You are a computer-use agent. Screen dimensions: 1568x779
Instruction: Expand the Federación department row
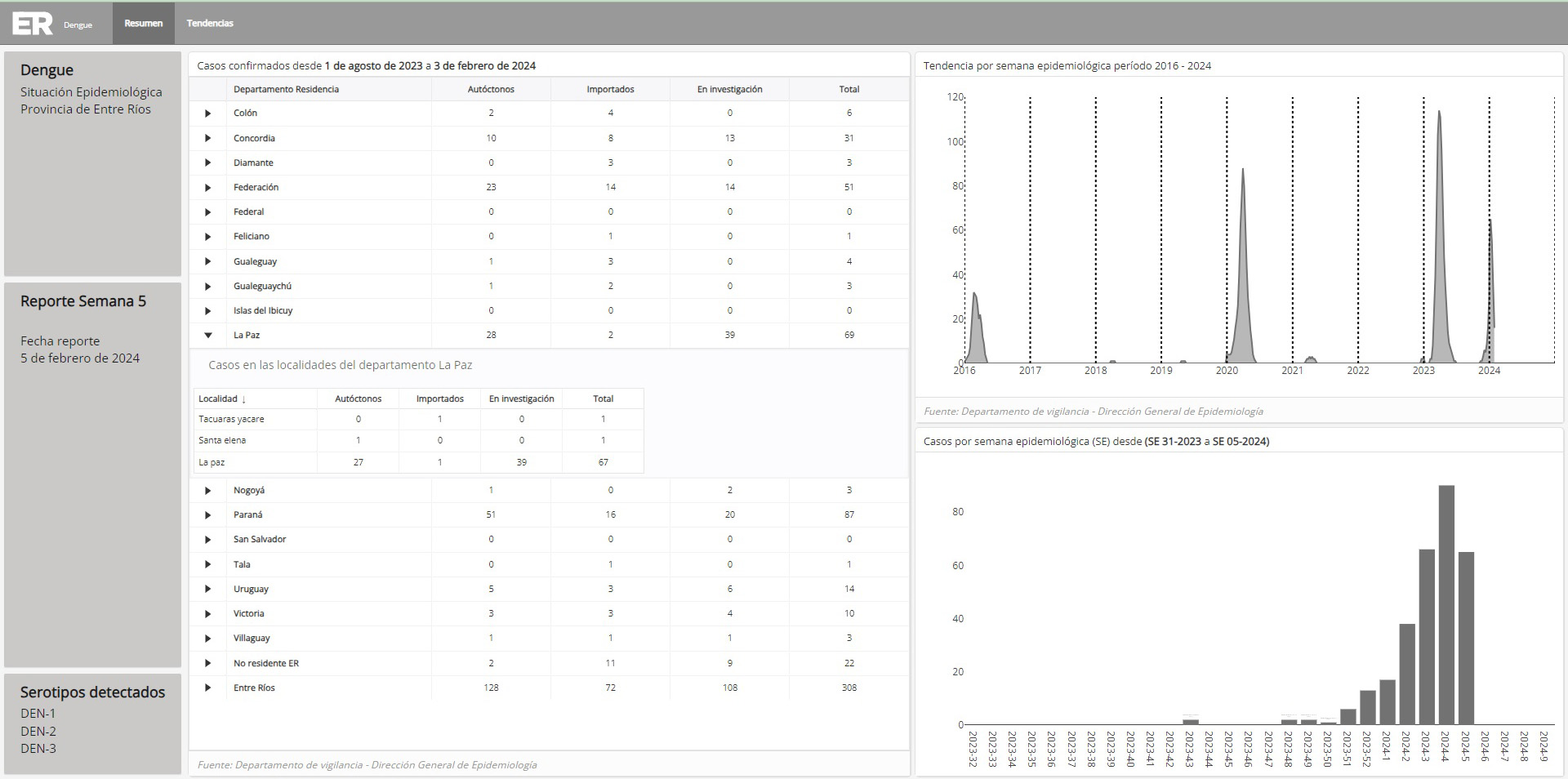[x=207, y=188]
